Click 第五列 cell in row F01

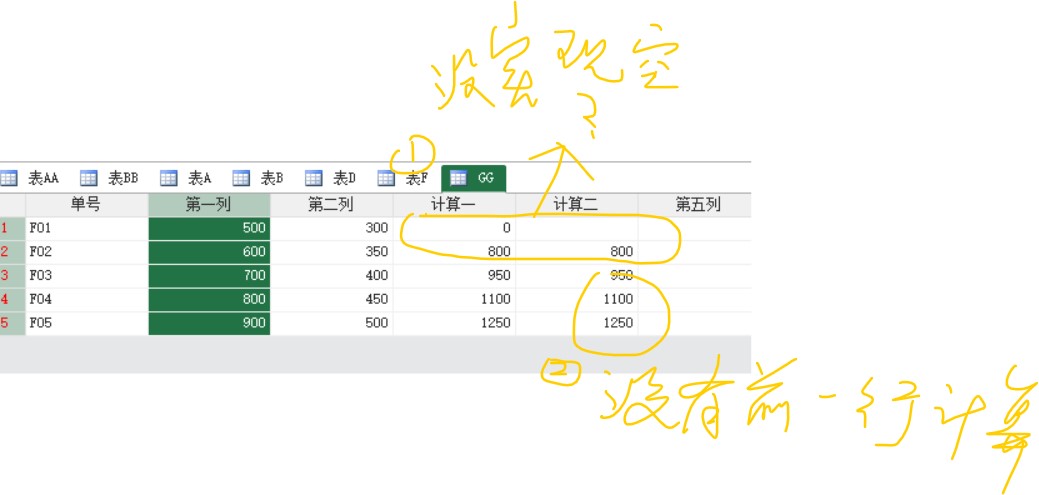695,229
